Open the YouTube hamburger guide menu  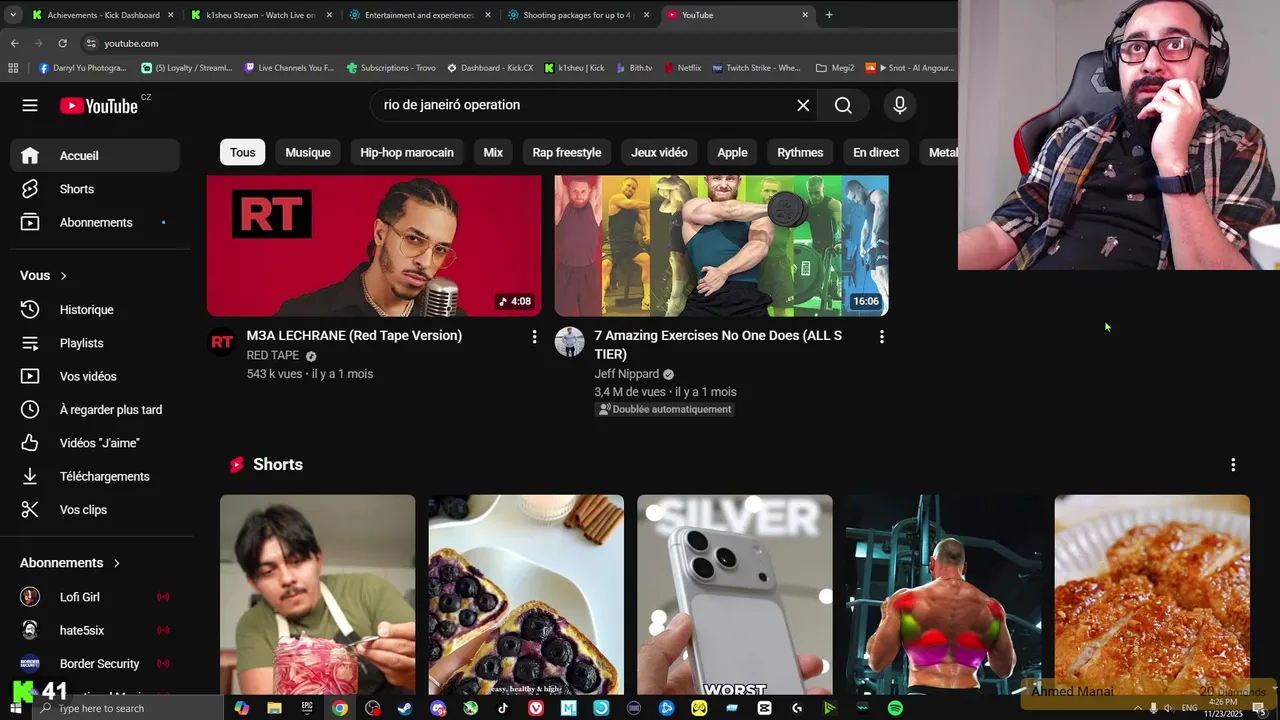click(30, 105)
